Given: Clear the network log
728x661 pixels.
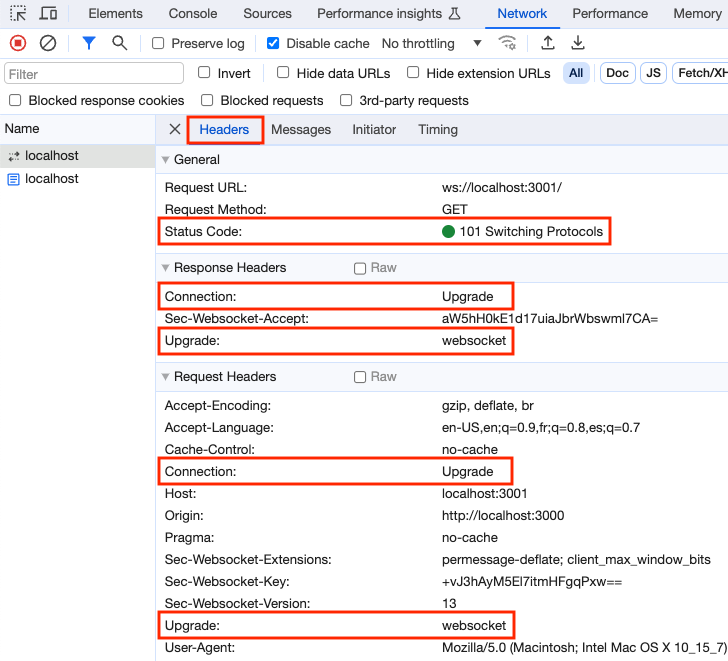Looking at the screenshot, I should pyautogui.click(x=48, y=43).
